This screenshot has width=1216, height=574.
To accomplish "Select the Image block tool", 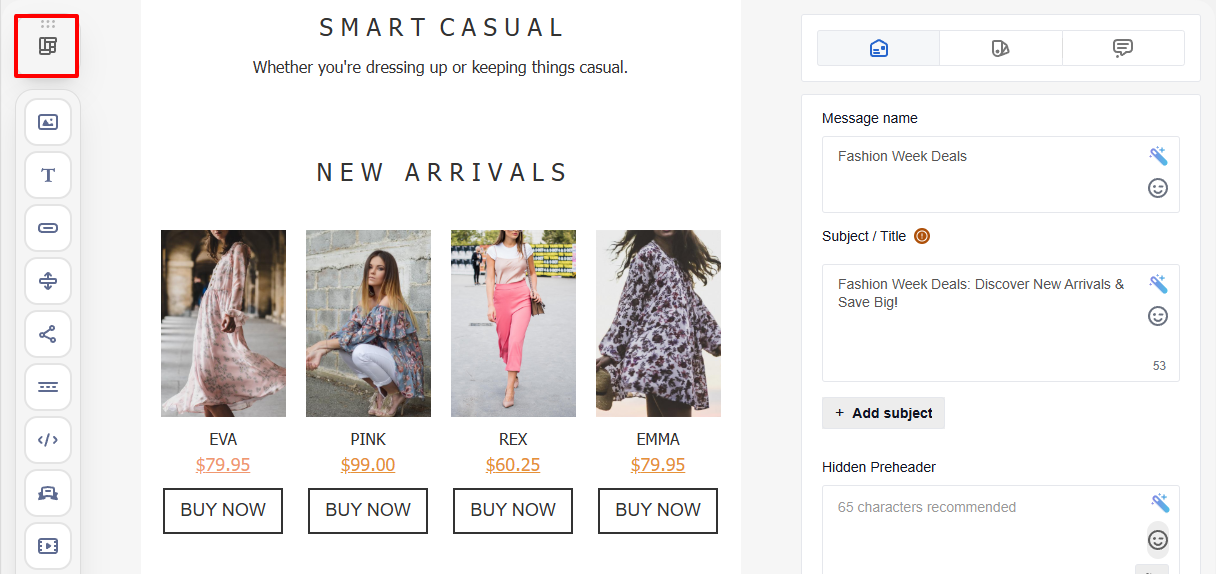I will pyautogui.click(x=48, y=122).
